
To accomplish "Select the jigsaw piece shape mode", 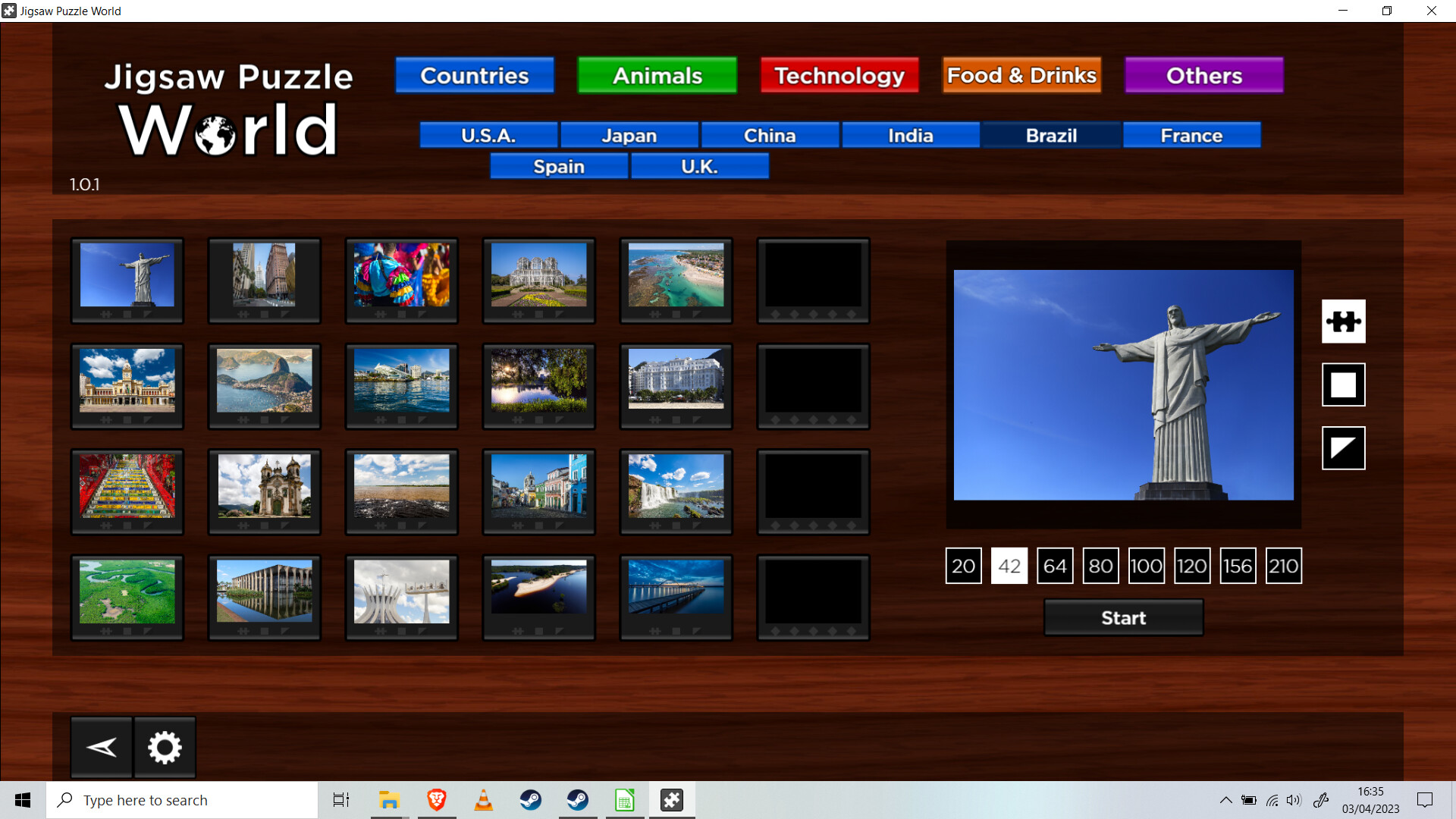I will pos(1343,322).
